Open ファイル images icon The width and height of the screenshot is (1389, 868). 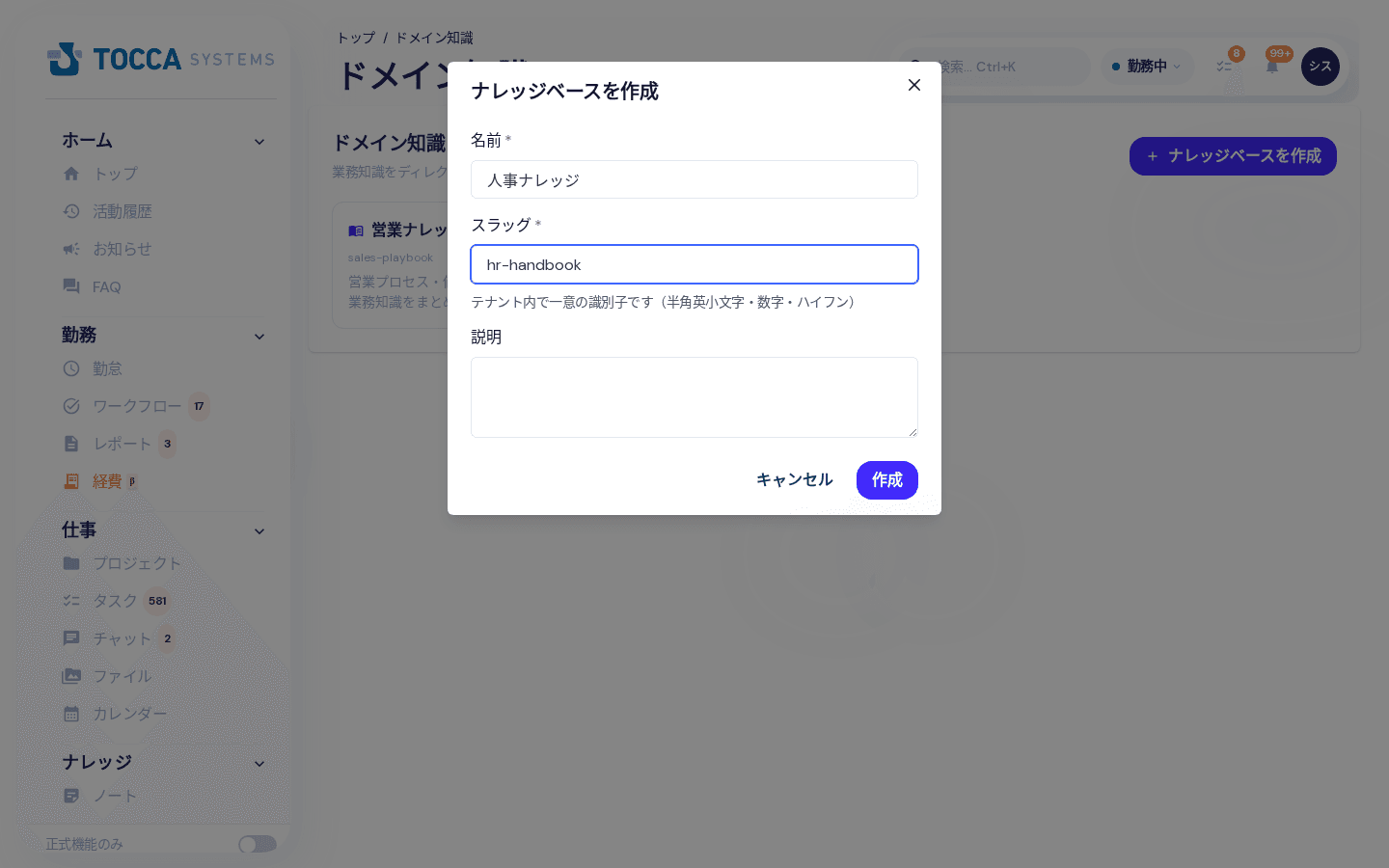(71, 676)
